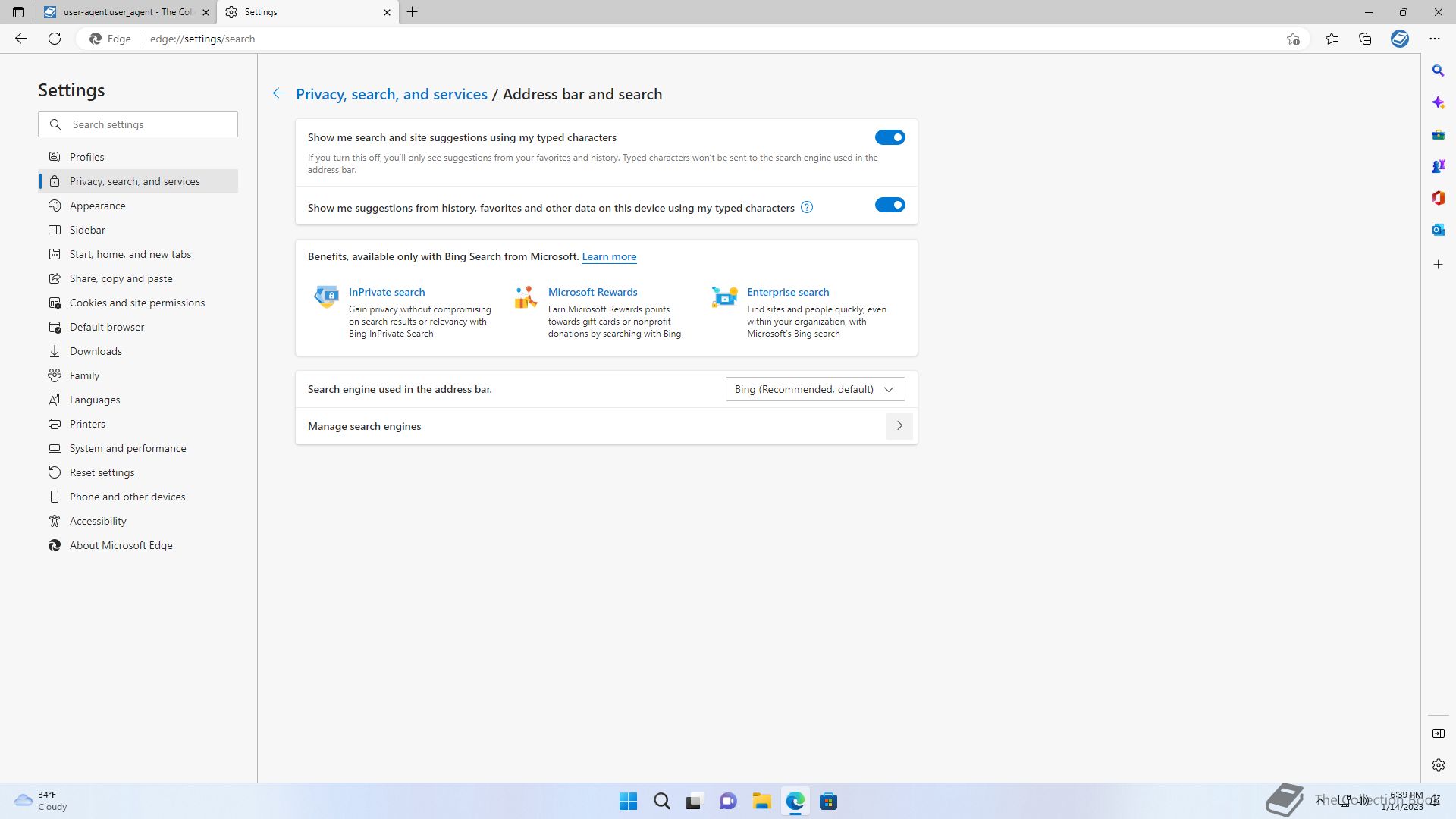Click the back arrow beside Privacy breadcrumb
This screenshot has height=819, width=1456.
279,93
